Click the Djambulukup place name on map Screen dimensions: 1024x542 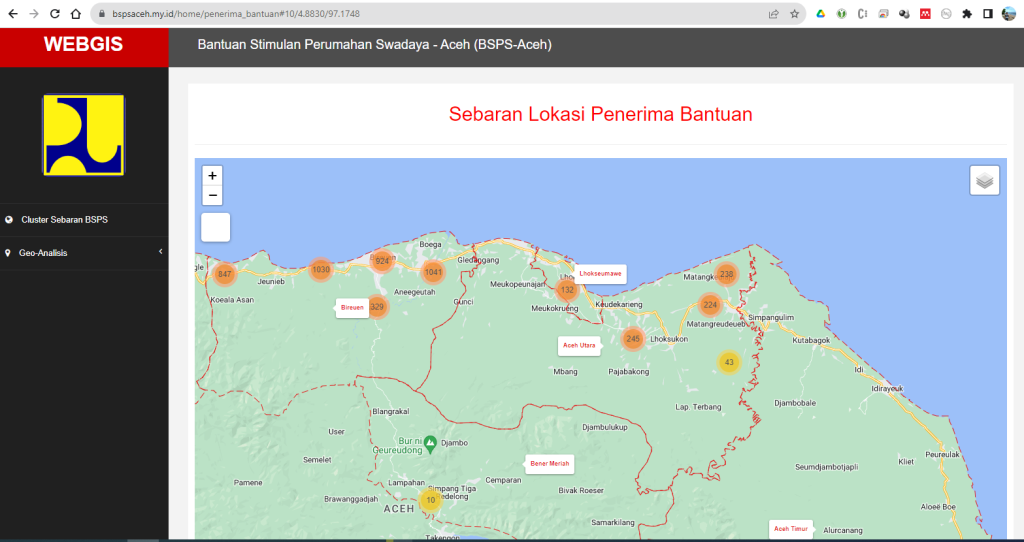605,427
